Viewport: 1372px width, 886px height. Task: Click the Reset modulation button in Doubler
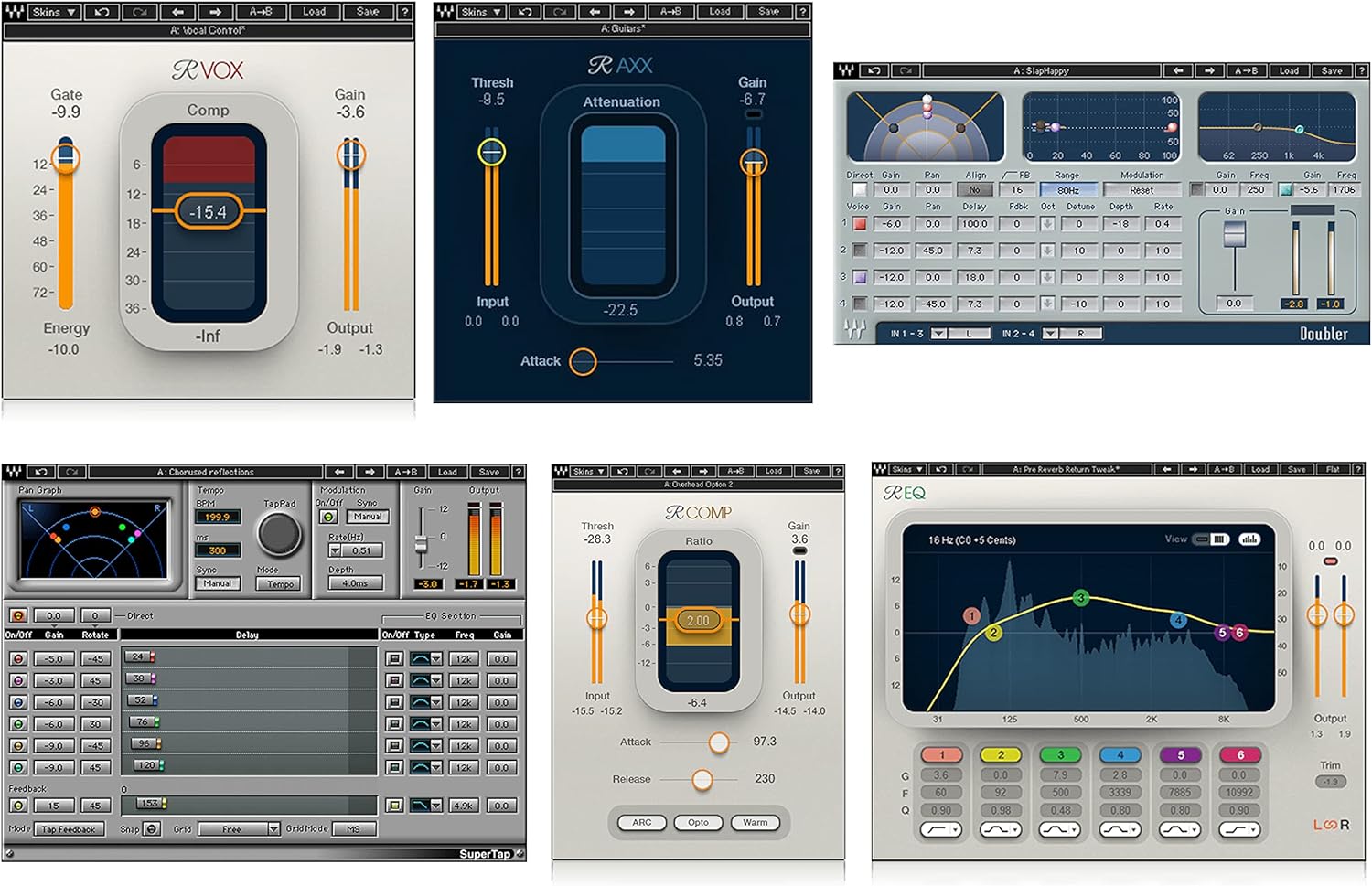(x=1142, y=190)
